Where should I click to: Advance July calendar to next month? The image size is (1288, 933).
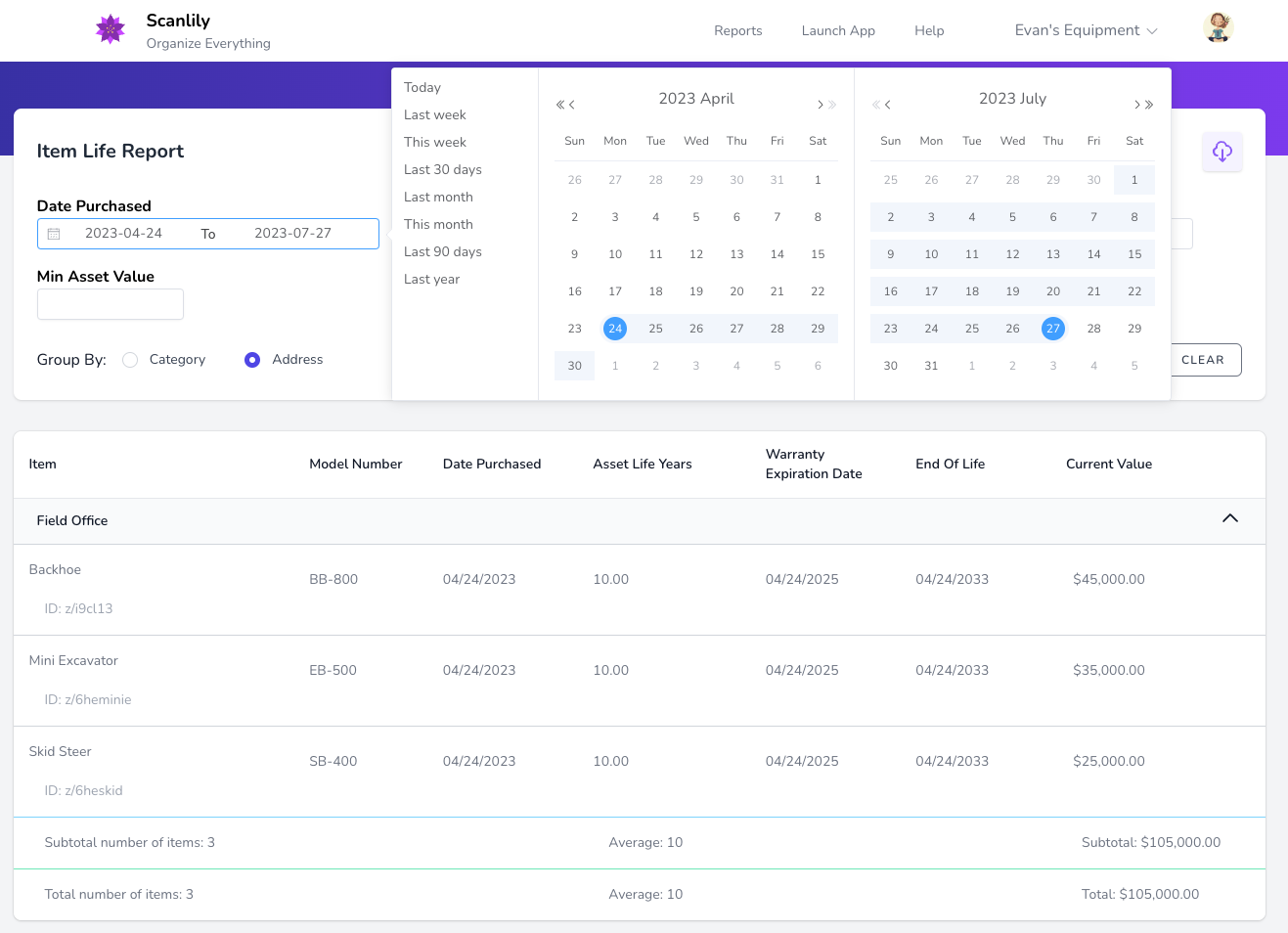1137,105
